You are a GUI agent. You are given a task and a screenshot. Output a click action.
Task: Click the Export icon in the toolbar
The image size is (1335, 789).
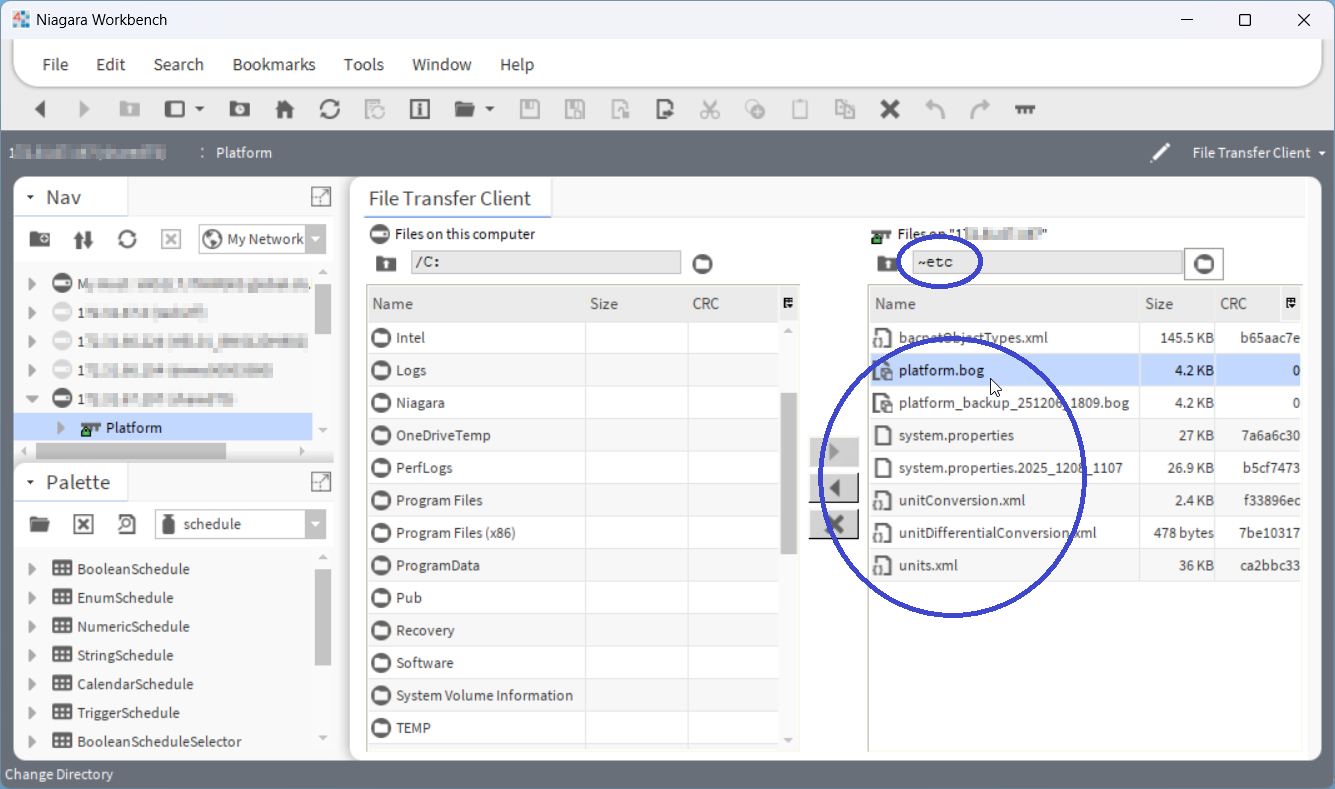coord(665,109)
